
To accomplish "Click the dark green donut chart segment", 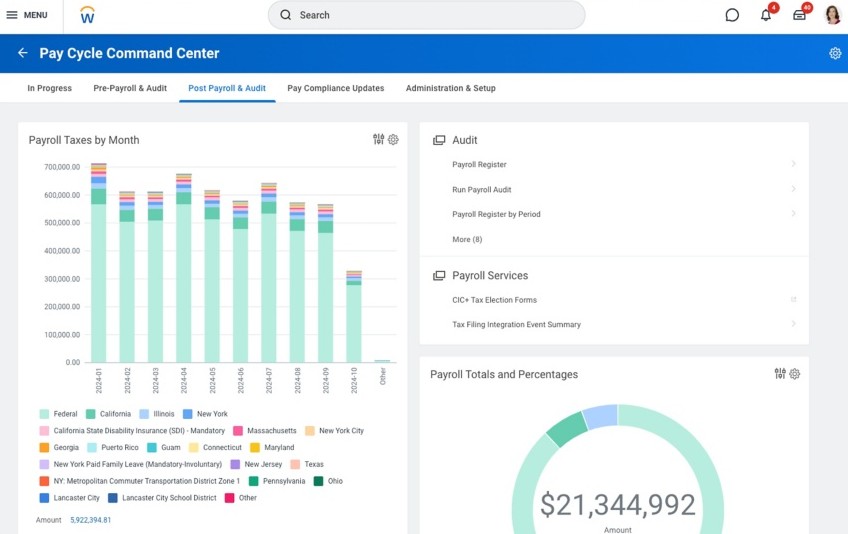I will (x=566, y=428).
